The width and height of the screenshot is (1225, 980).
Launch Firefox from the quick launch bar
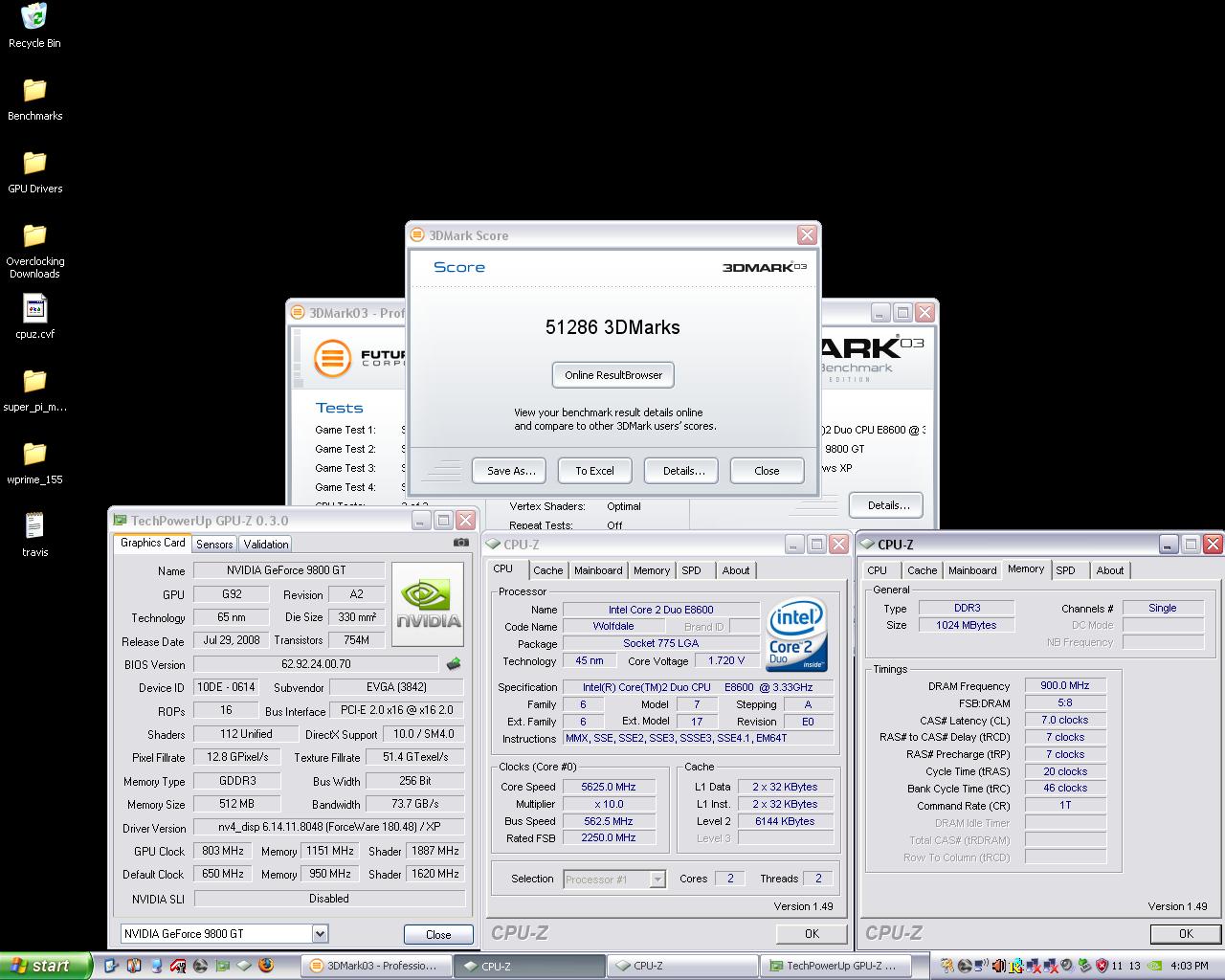click(267, 966)
